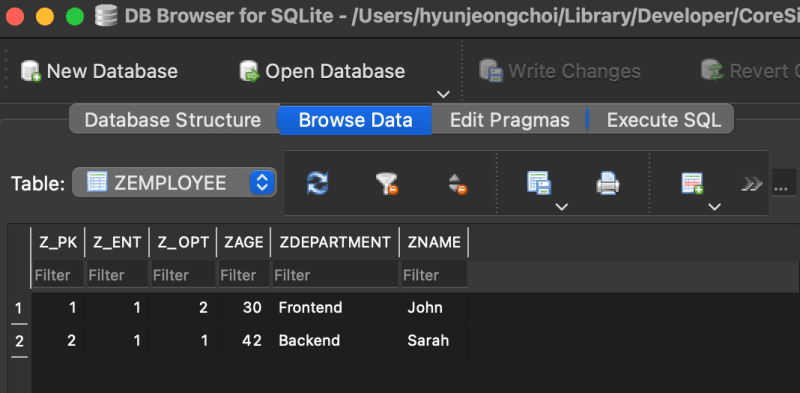Screen dimensions: 800x393
Task: Expand the toolbar overflow chevron under Open Database
Action: [x=444, y=94]
